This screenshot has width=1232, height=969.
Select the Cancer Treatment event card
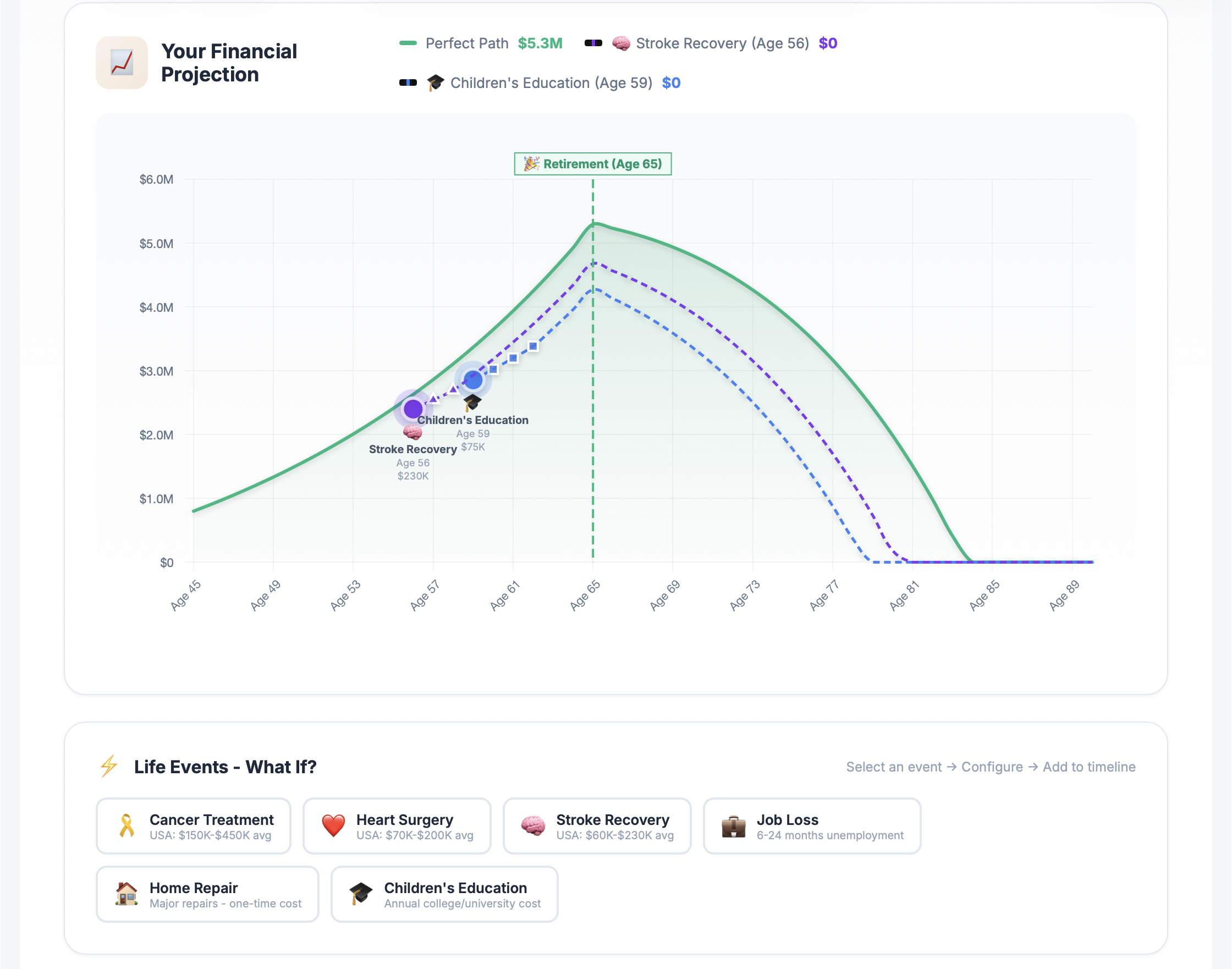coord(194,826)
